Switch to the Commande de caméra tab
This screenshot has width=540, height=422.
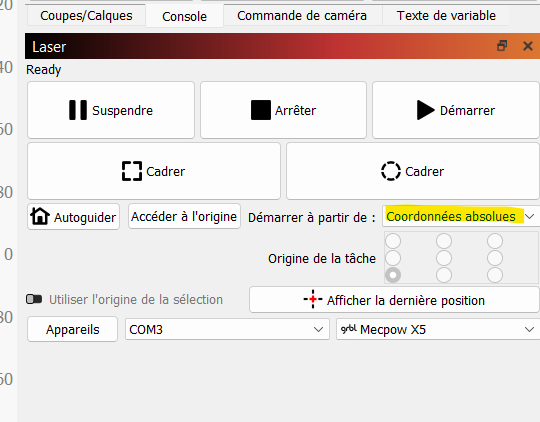(x=302, y=16)
